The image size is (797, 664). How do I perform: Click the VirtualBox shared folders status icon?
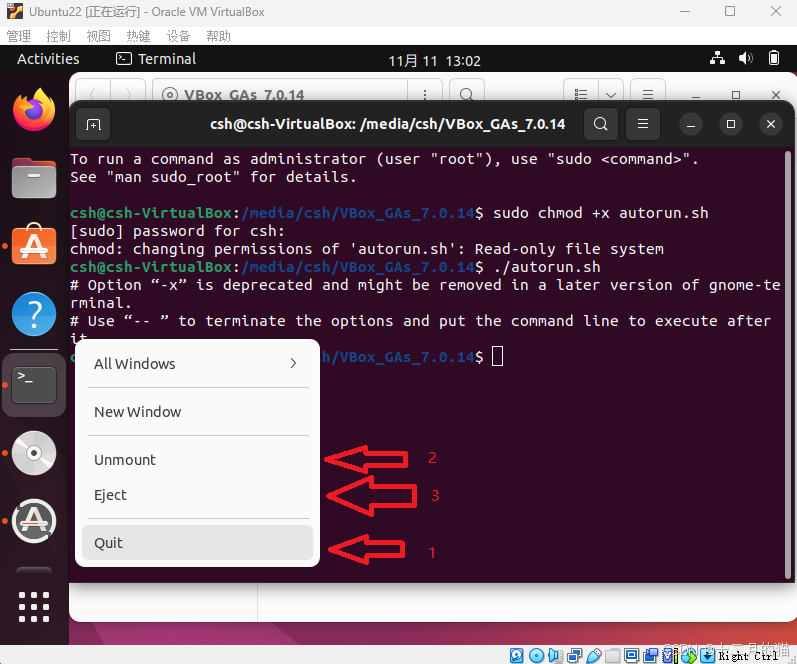(x=612, y=655)
